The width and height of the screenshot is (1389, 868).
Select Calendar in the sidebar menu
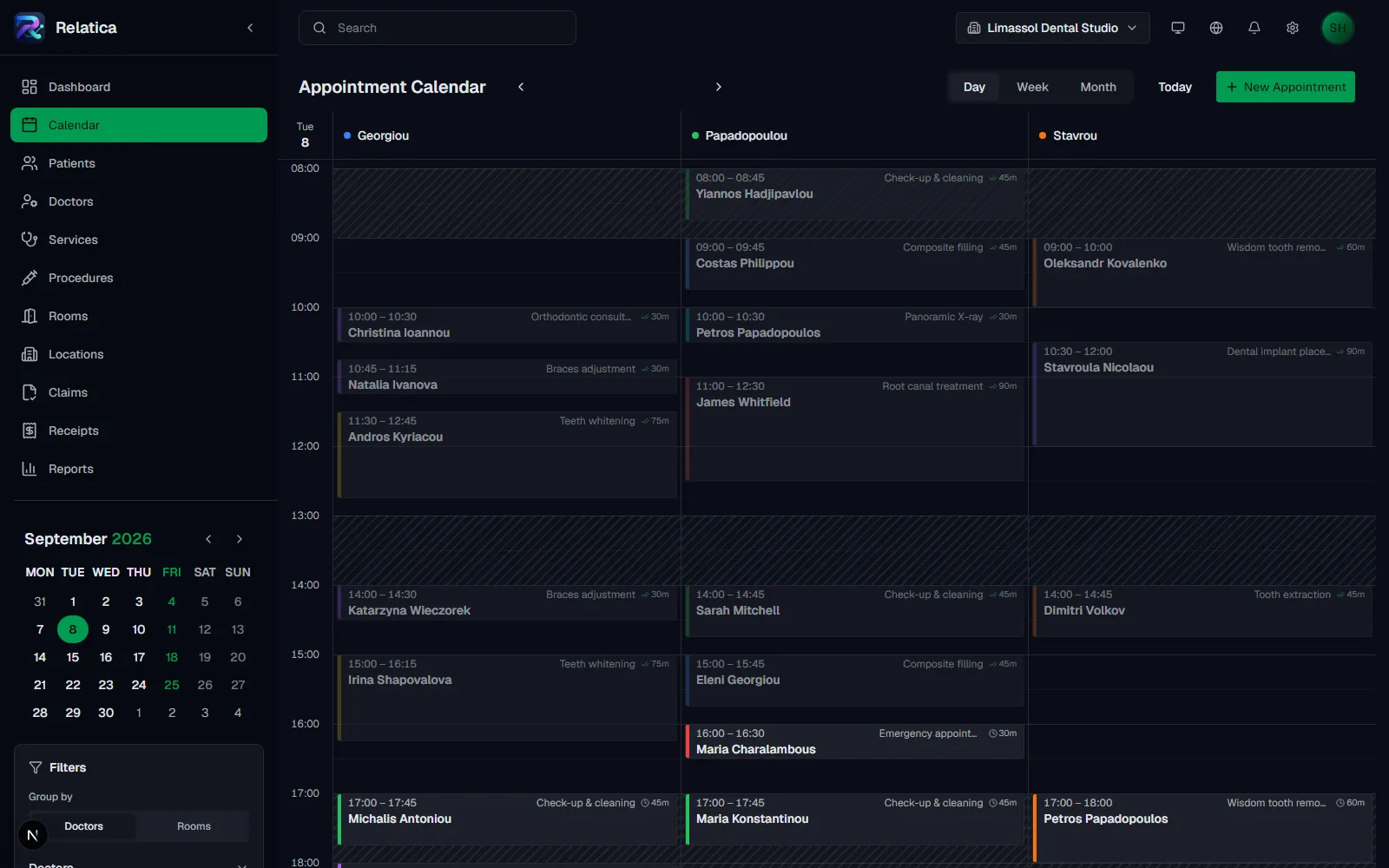(x=139, y=125)
